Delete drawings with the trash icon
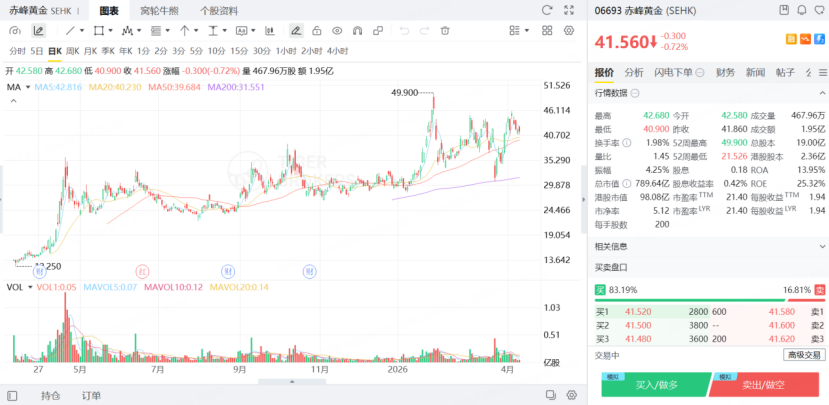Image resolution: width=829 pixels, height=405 pixels. pos(445,31)
